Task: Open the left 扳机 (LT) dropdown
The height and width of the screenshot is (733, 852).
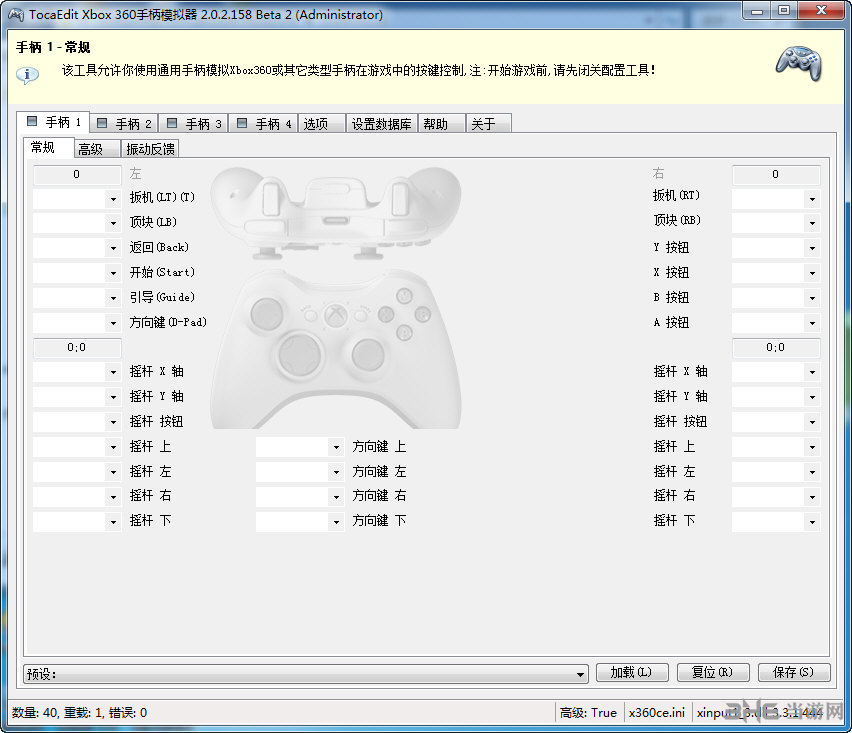Action: coord(77,199)
